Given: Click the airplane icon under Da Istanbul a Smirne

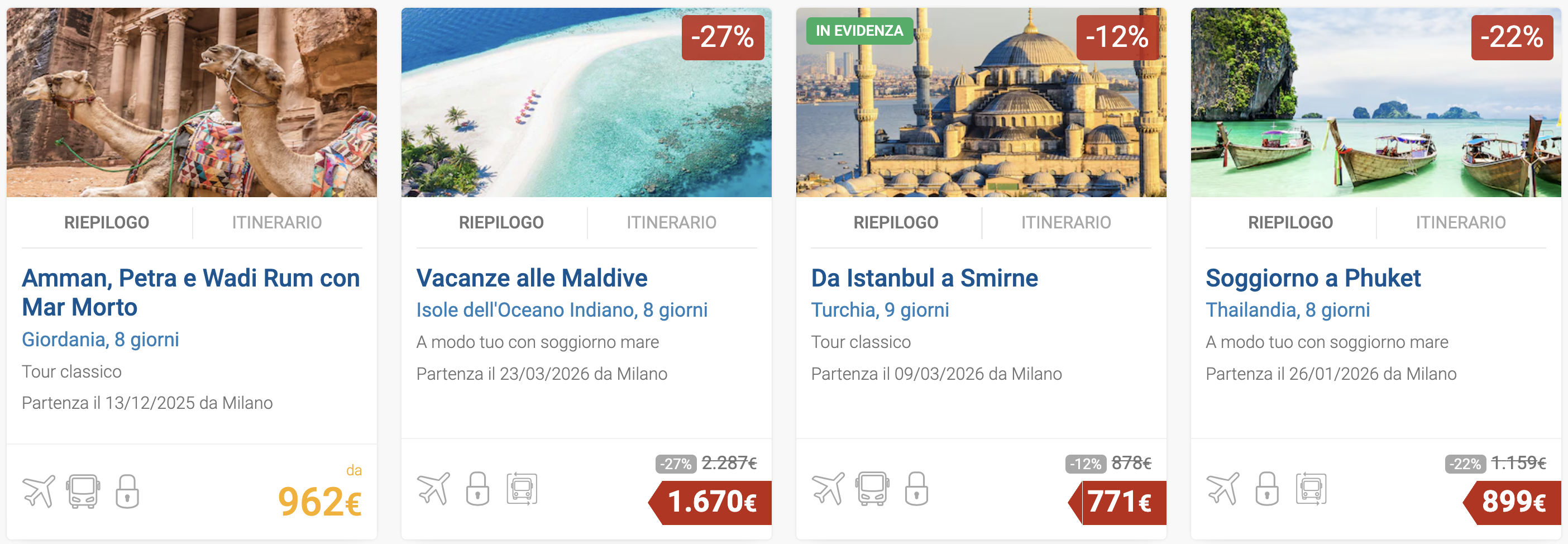Looking at the screenshot, I should tap(826, 490).
